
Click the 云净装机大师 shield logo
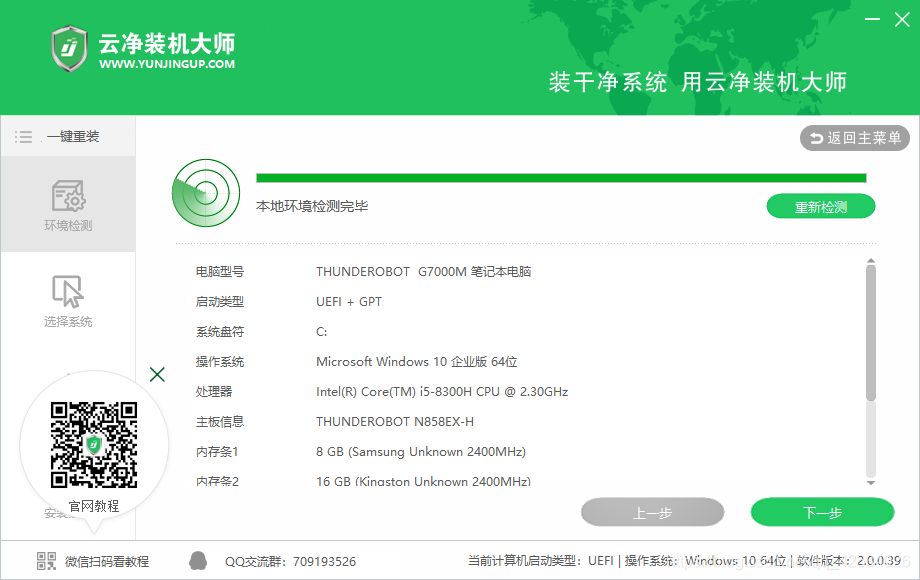click(x=70, y=49)
